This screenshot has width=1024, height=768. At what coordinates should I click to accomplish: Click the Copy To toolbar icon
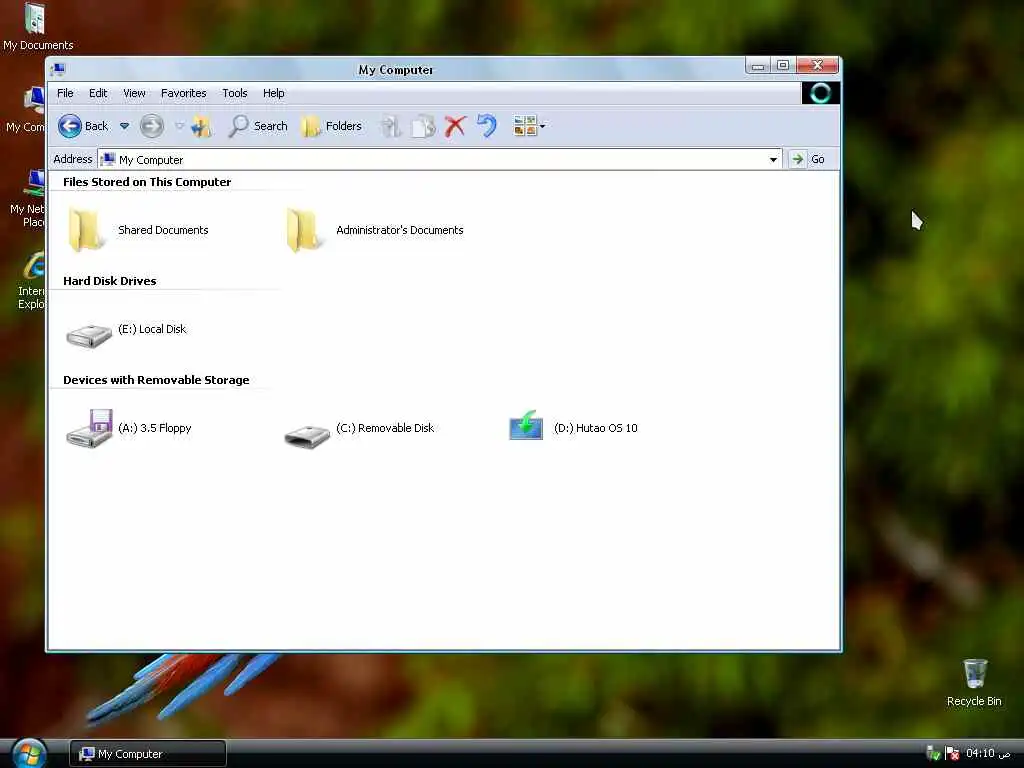pyautogui.click(x=423, y=126)
